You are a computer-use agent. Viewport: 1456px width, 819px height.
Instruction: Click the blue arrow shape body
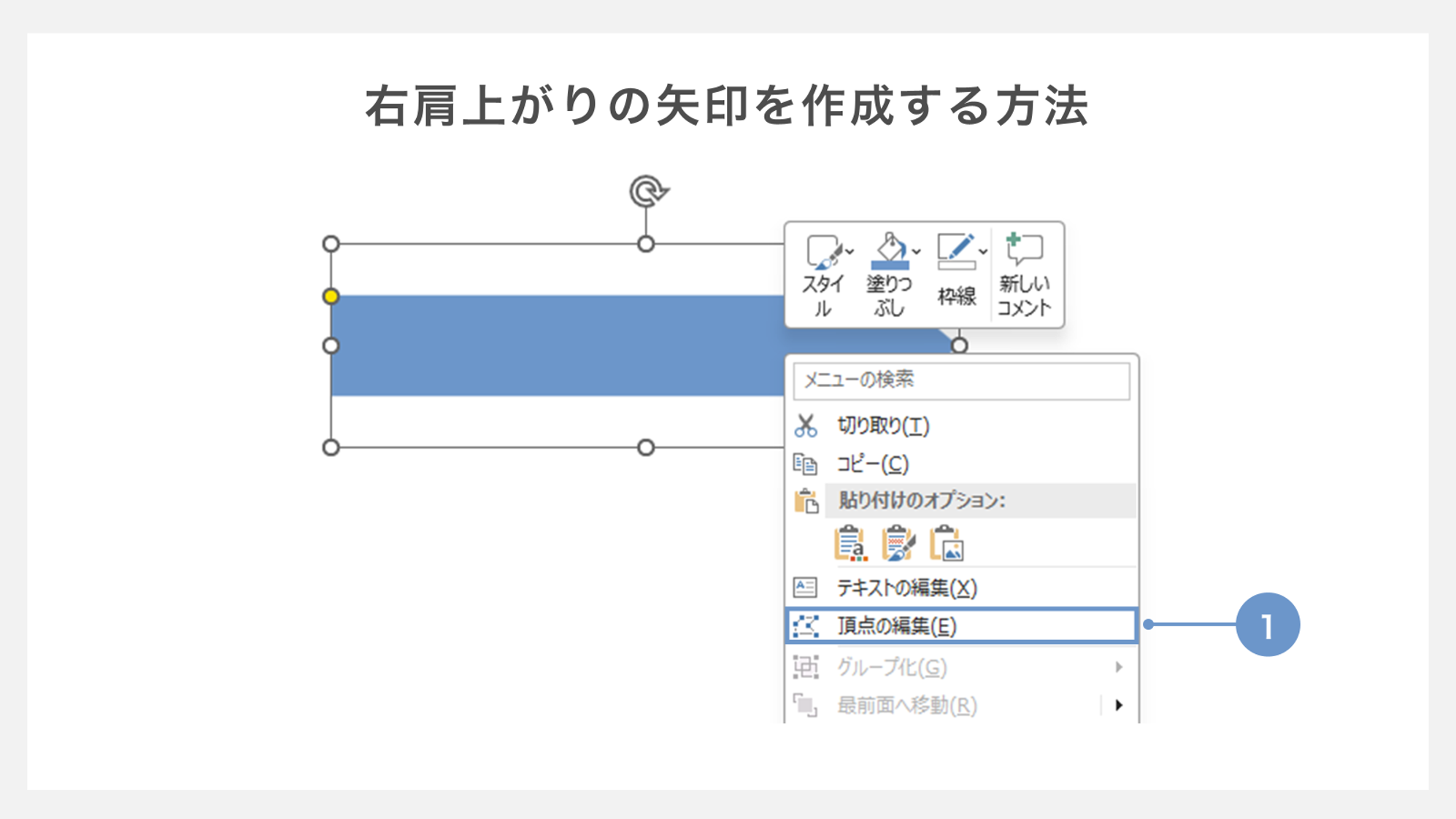tap(558, 345)
